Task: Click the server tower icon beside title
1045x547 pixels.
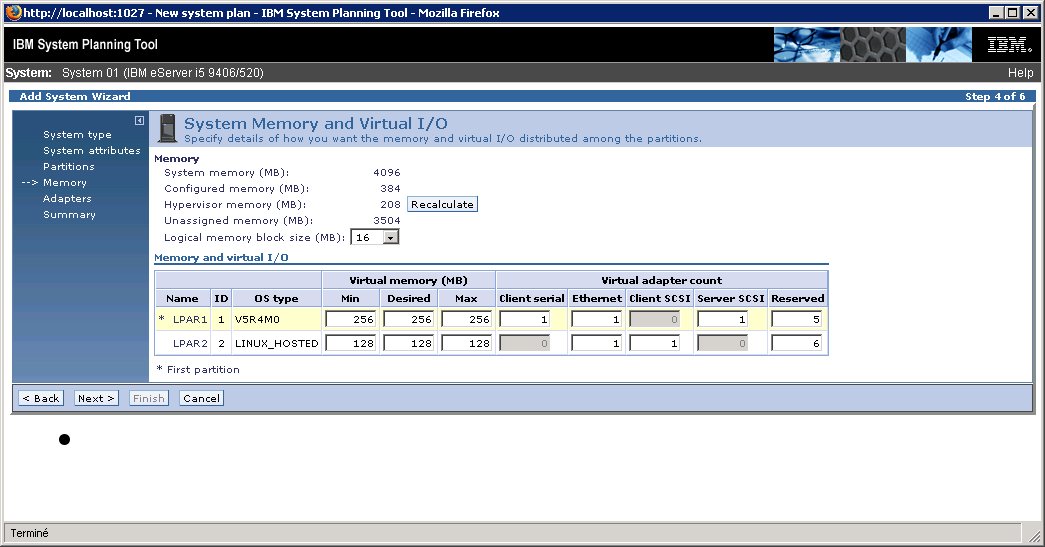Action: (167, 128)
